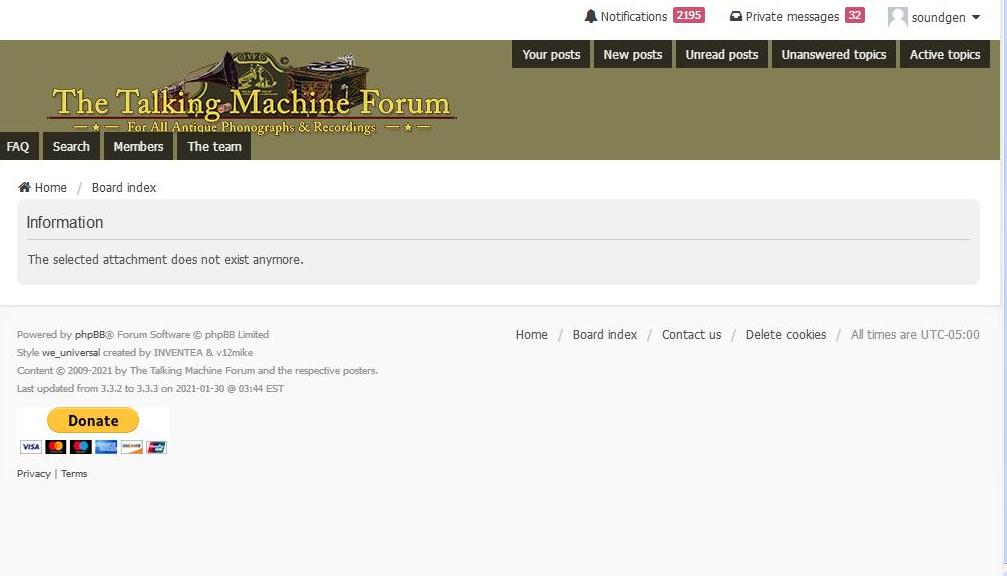This screenshot has height=576, width=1007.
Task: Go to Unanswered topics
Action: [x=834, y=55]
